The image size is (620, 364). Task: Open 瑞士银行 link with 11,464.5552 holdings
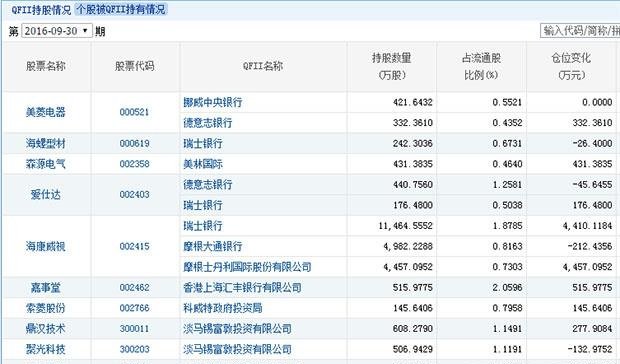tap(203, 226)
